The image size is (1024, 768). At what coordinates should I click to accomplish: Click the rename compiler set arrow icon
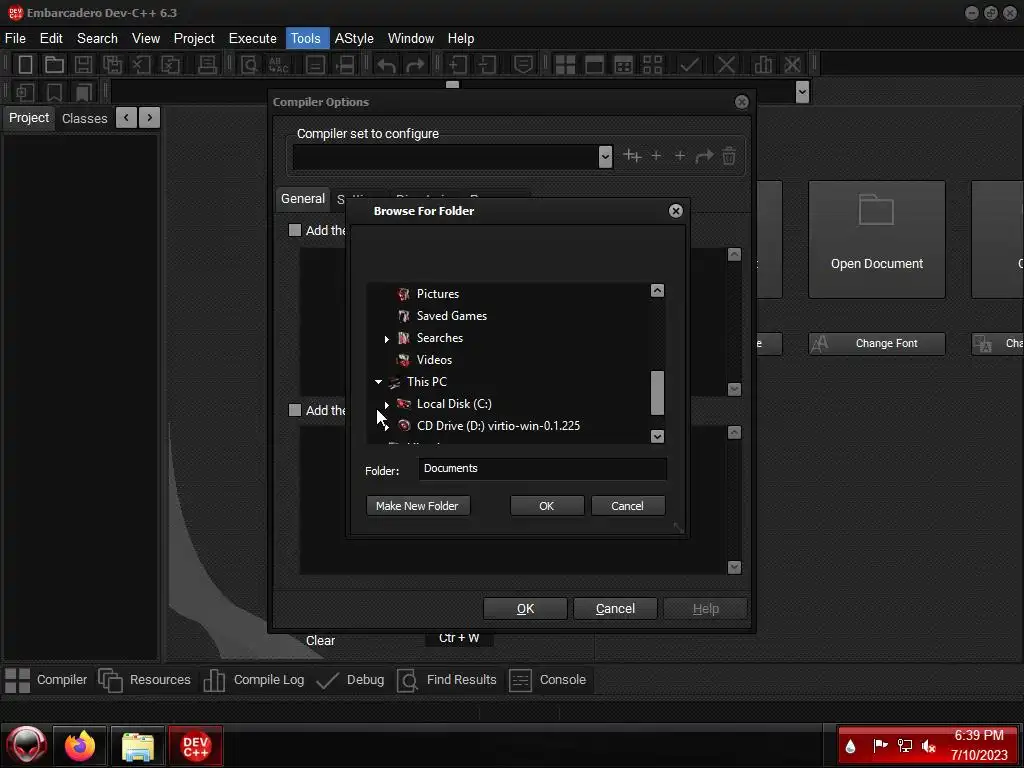[x=704, y=156]
